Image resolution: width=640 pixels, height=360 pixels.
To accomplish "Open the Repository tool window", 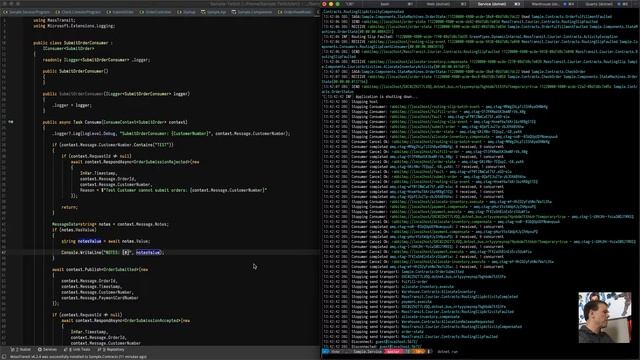I will coord(111,349).
